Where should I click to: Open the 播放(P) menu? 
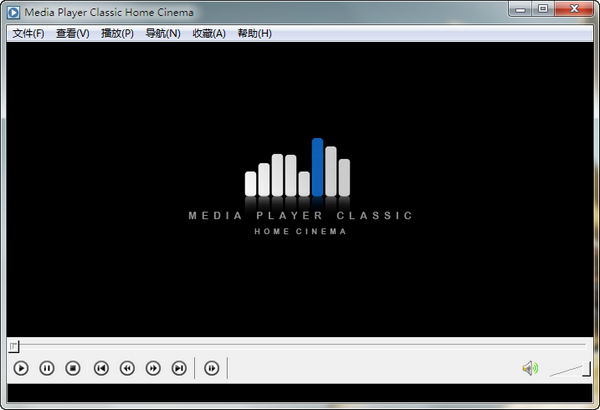pyautogui.click(x=117, y=34)
